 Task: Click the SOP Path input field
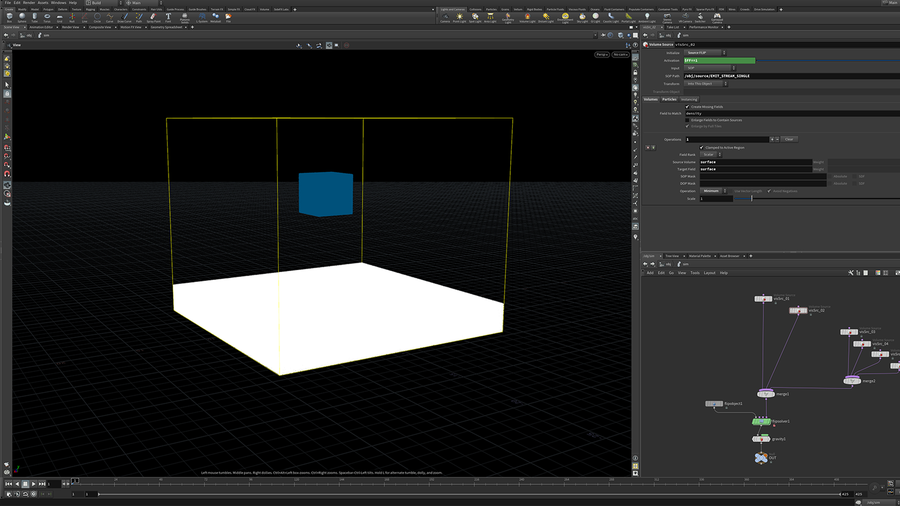tap(791, 76)
